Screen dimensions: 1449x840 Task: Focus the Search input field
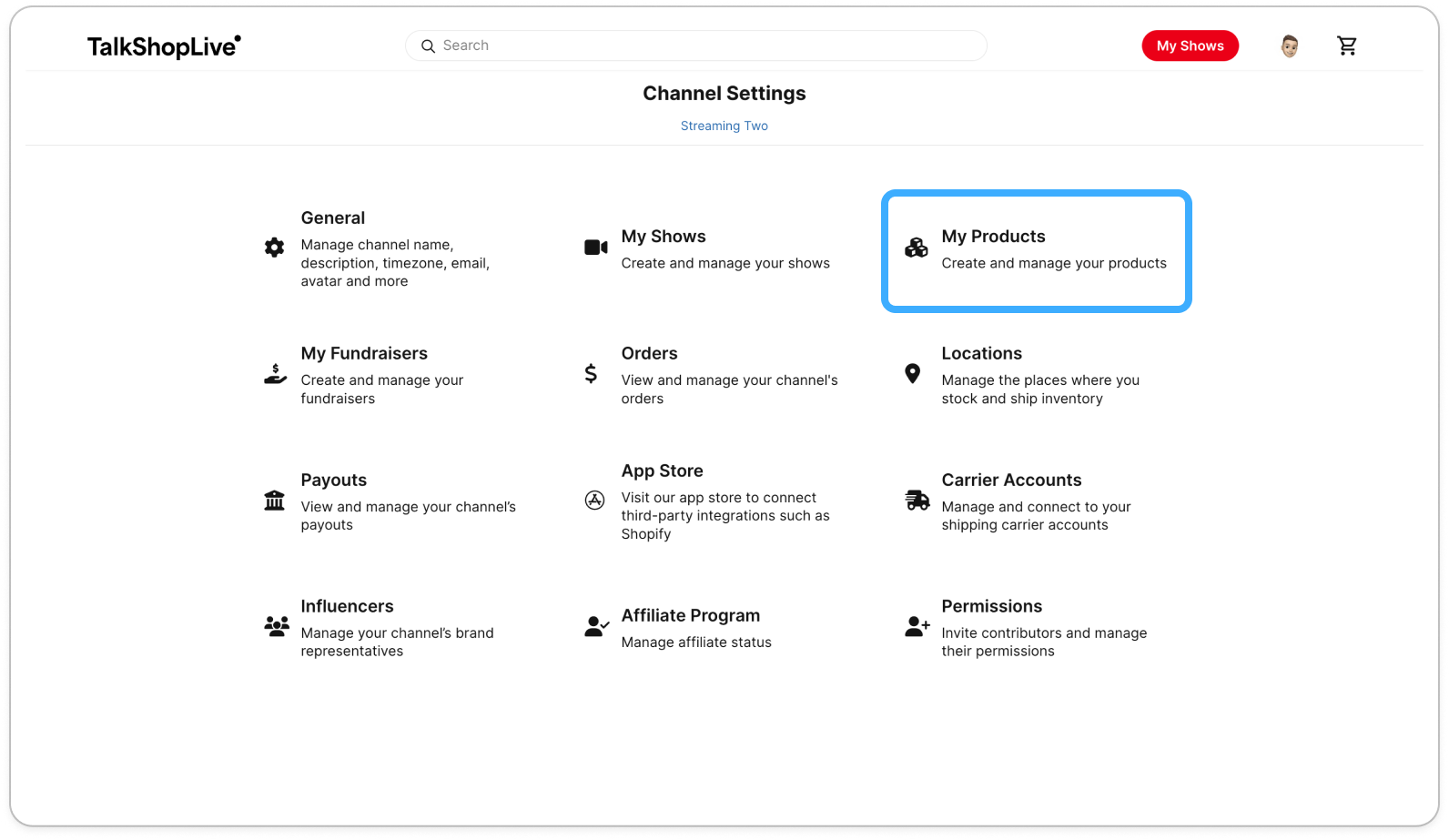click(x=696, y=46)
